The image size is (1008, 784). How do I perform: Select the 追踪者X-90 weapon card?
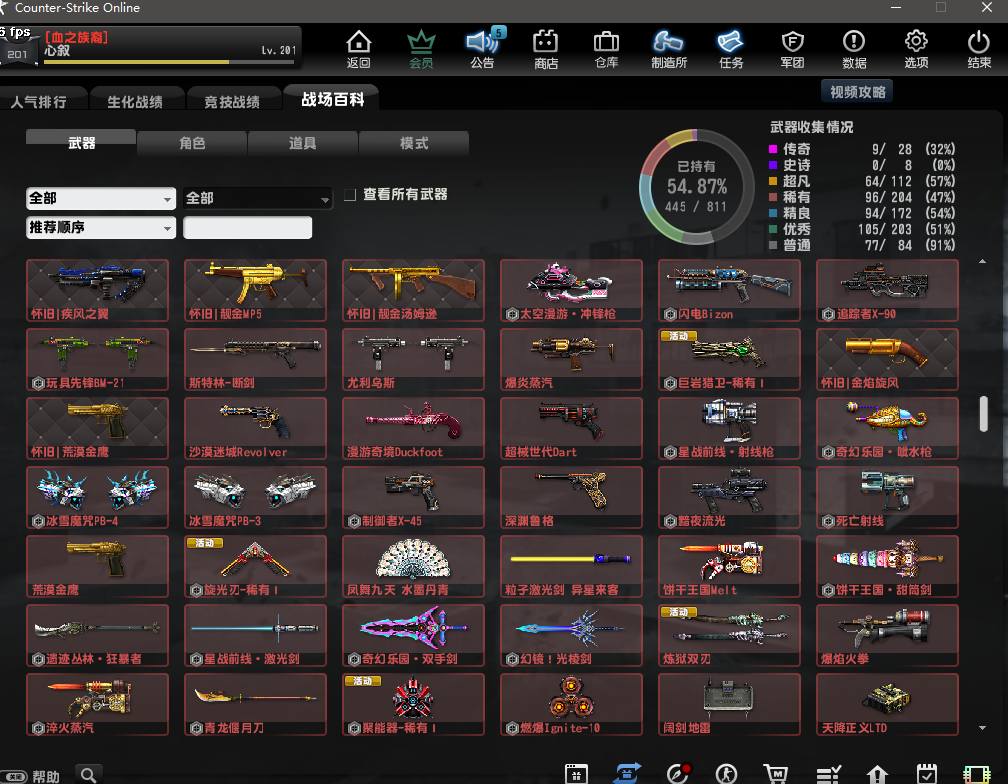tap(887, 290)
